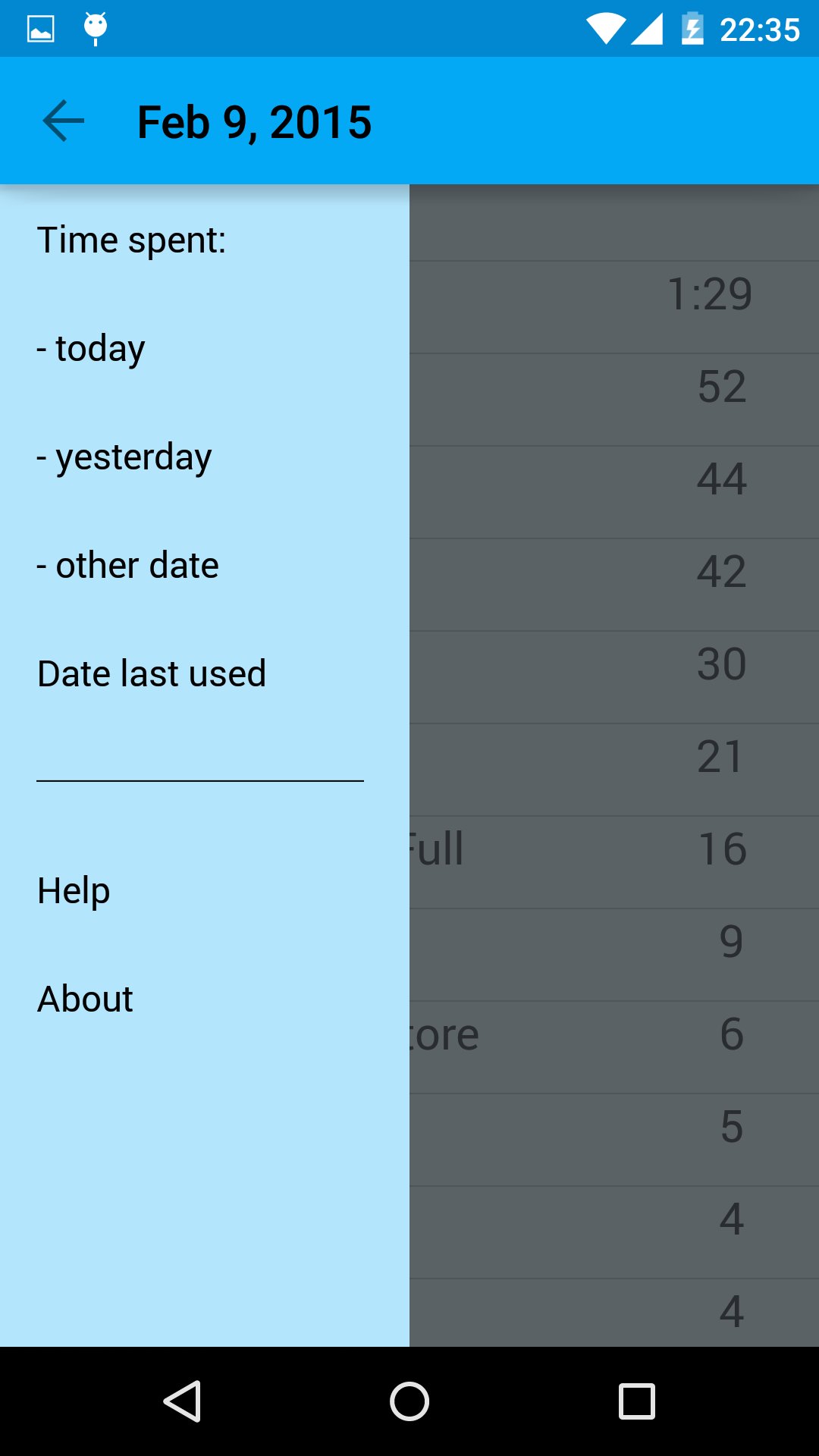
Task: Tap the cellular signal icon
Action: 647,30
